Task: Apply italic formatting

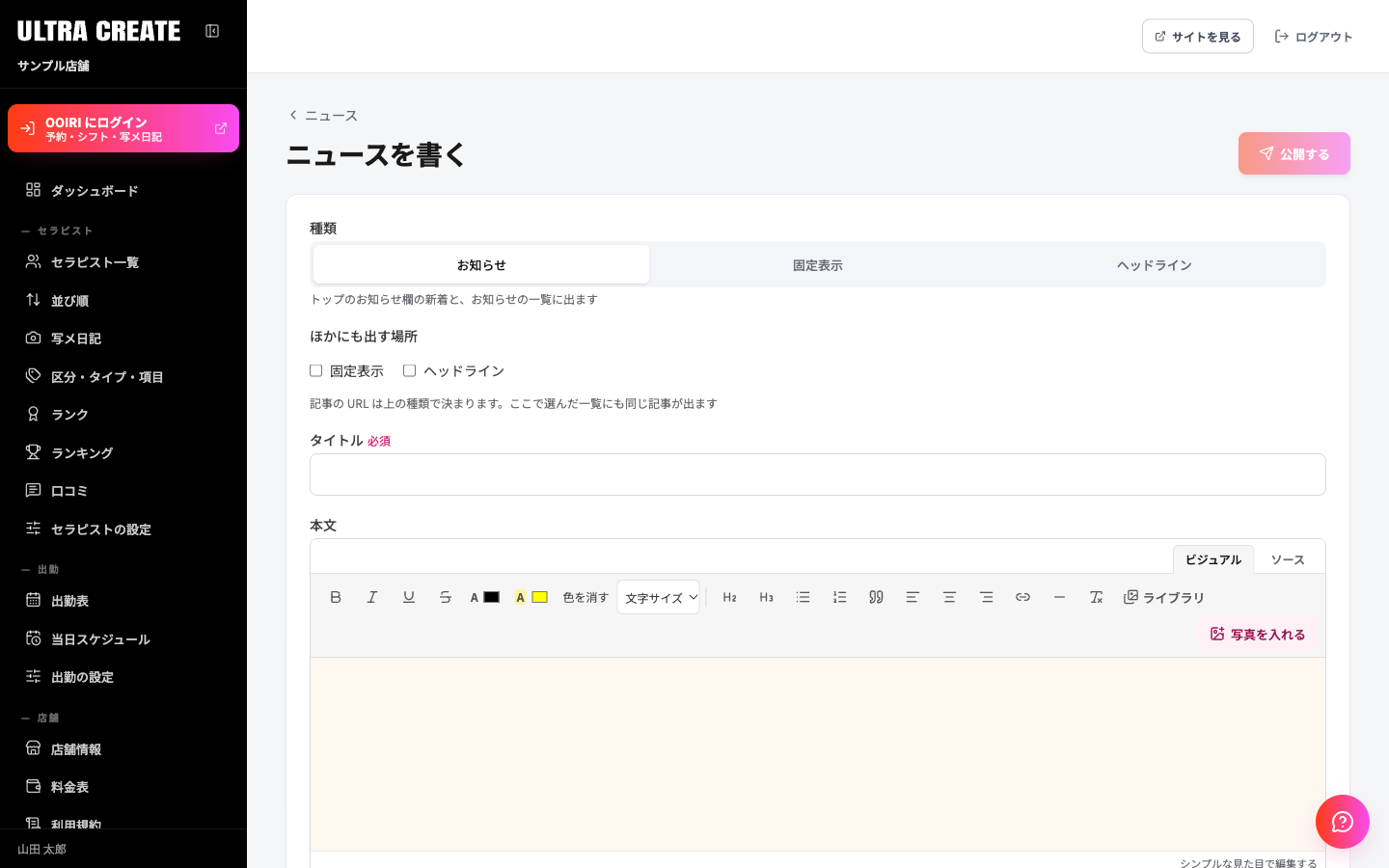Action: pyautogui.click(x=372, y=597)
